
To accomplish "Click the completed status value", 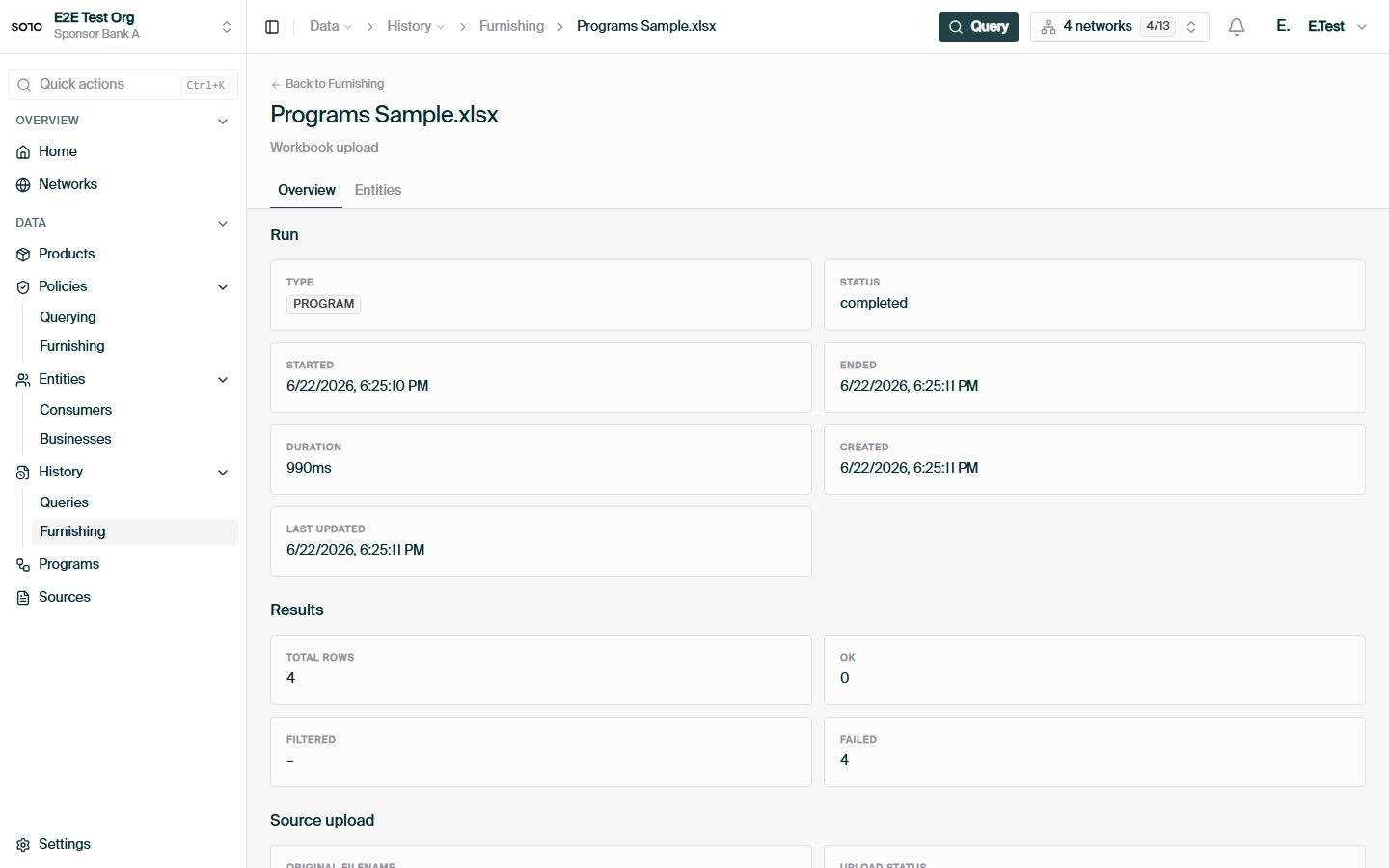I will click(874, 303).
